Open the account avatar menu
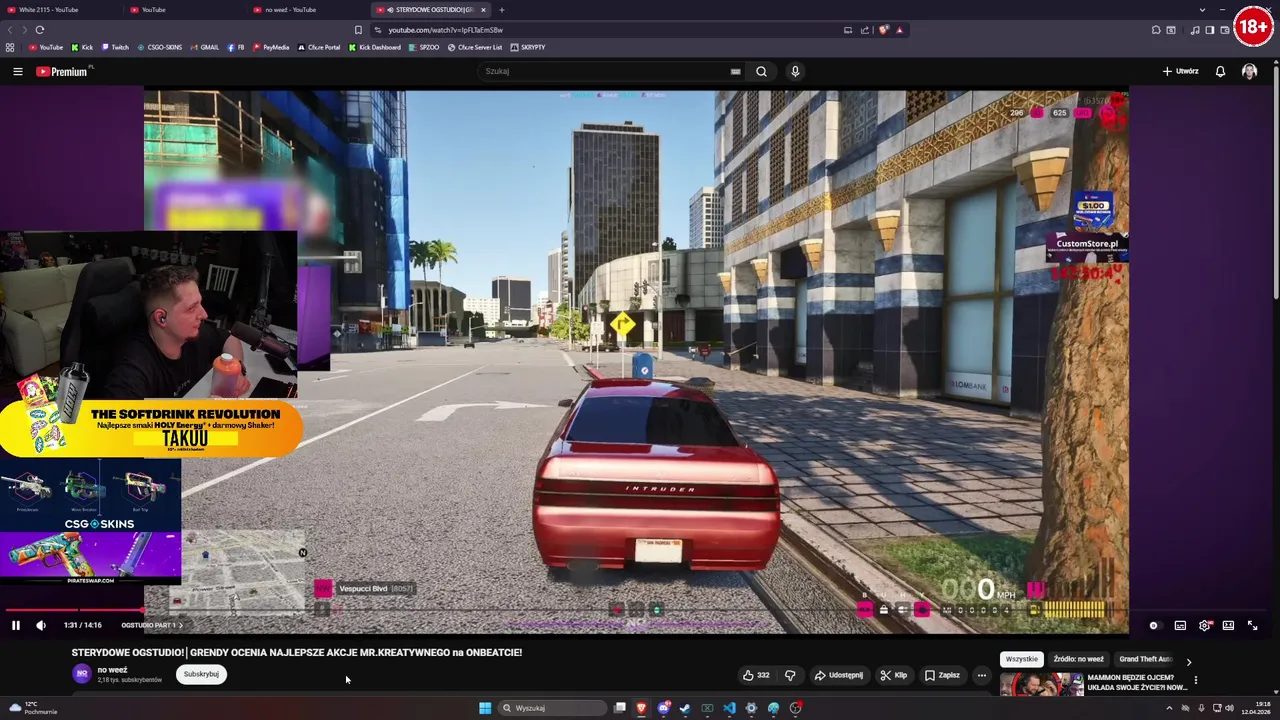The width and height of the screenshot is (1280, 720). tap(1249, 71)
